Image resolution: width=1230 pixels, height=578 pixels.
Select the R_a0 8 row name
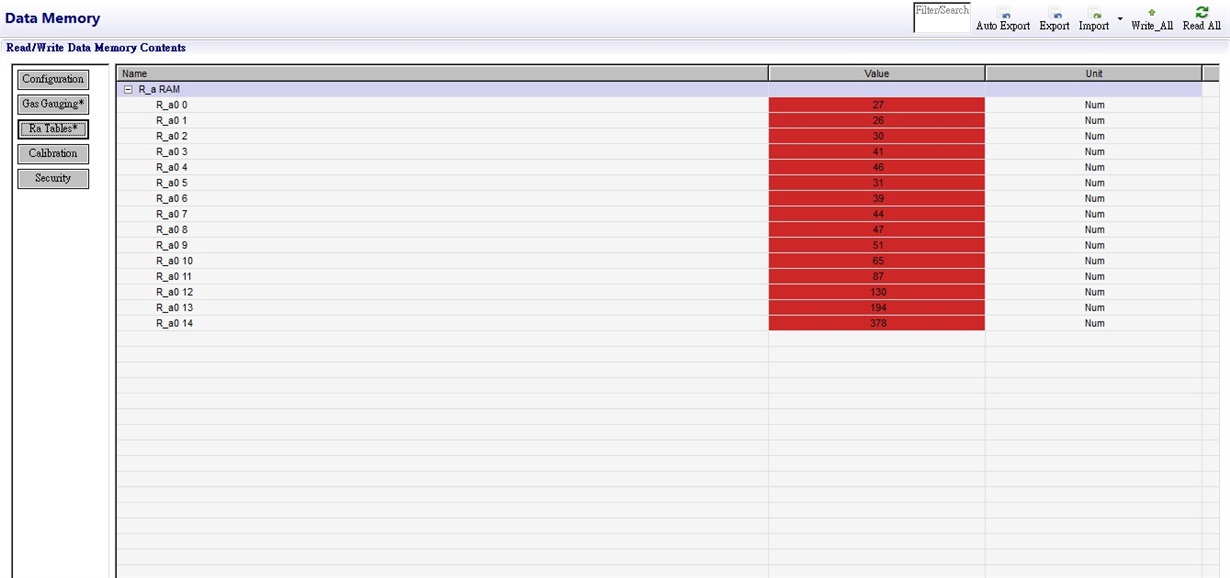[171, 230]
